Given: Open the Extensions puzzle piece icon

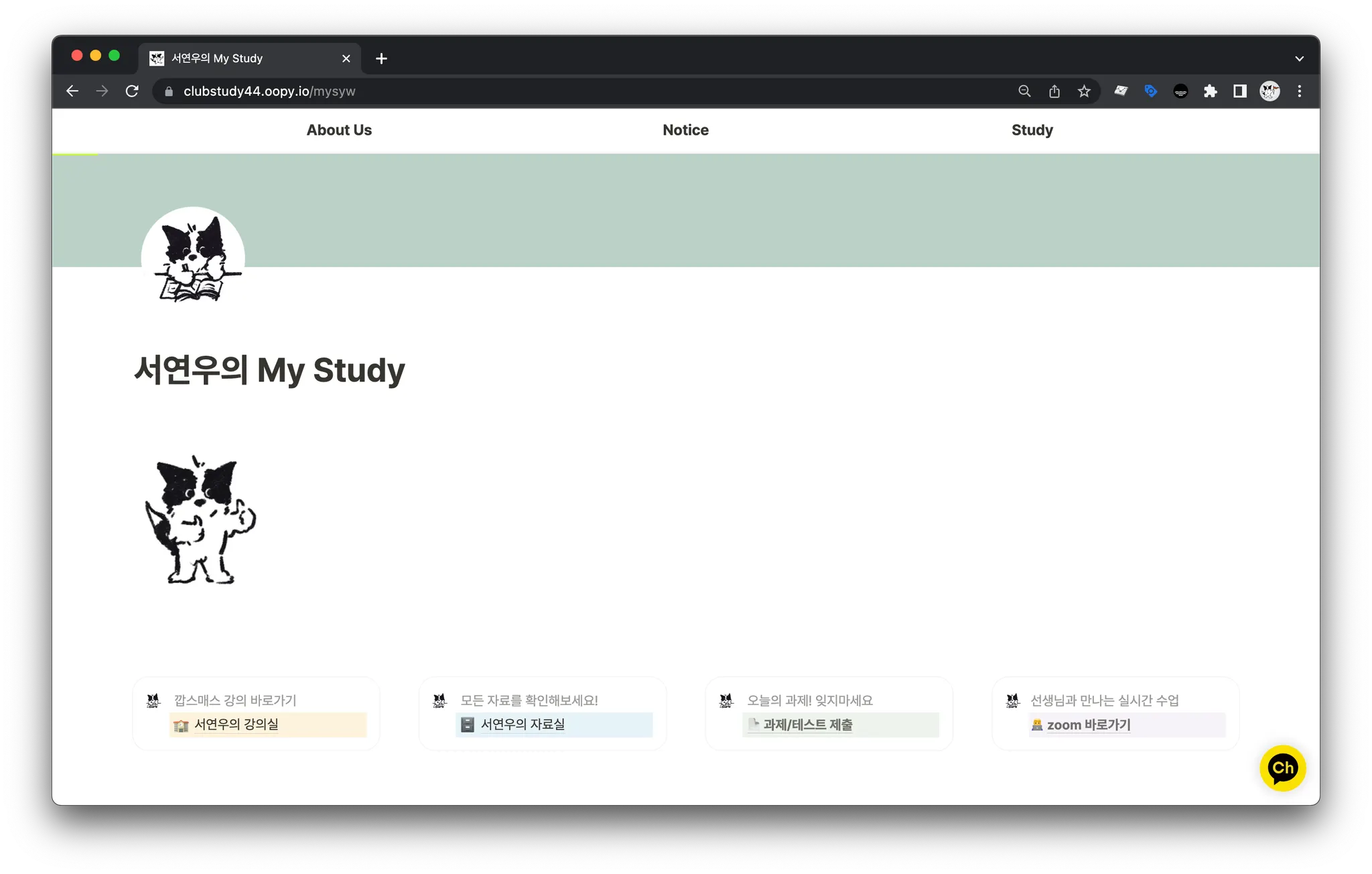Looking at the screenshot, I should pyautogui.click(x=1210, y=91).
